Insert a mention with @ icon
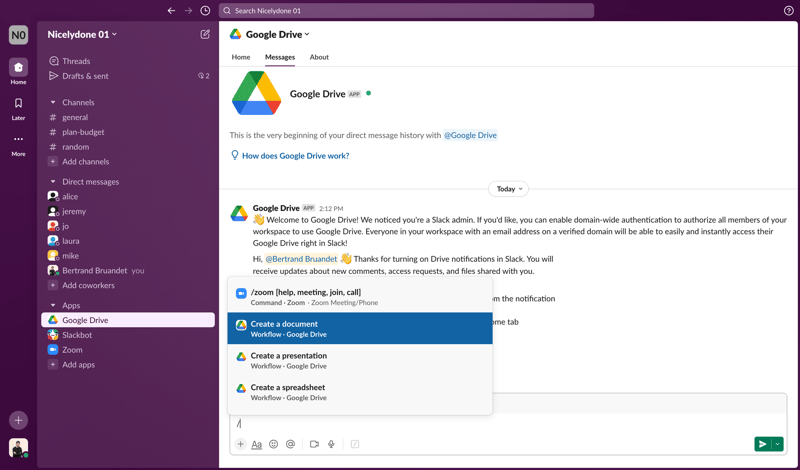Image resolution: width=800 pixels, height=470 pixels. [x=290, y=444]
